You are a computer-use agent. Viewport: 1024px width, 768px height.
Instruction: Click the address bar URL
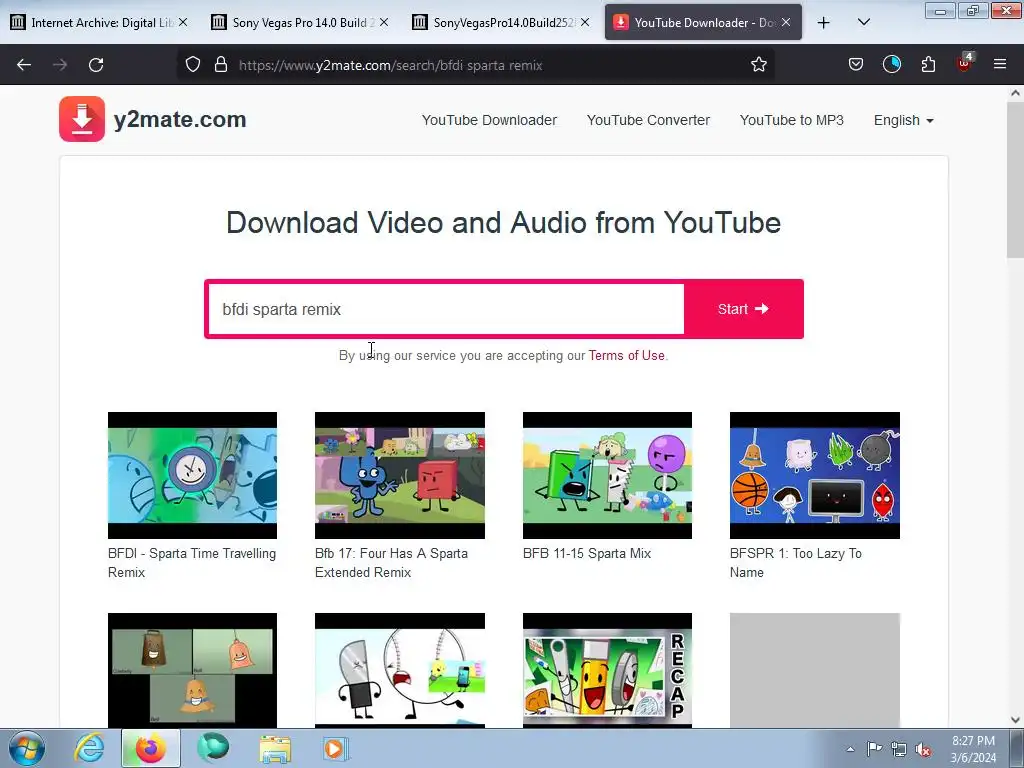391,65
